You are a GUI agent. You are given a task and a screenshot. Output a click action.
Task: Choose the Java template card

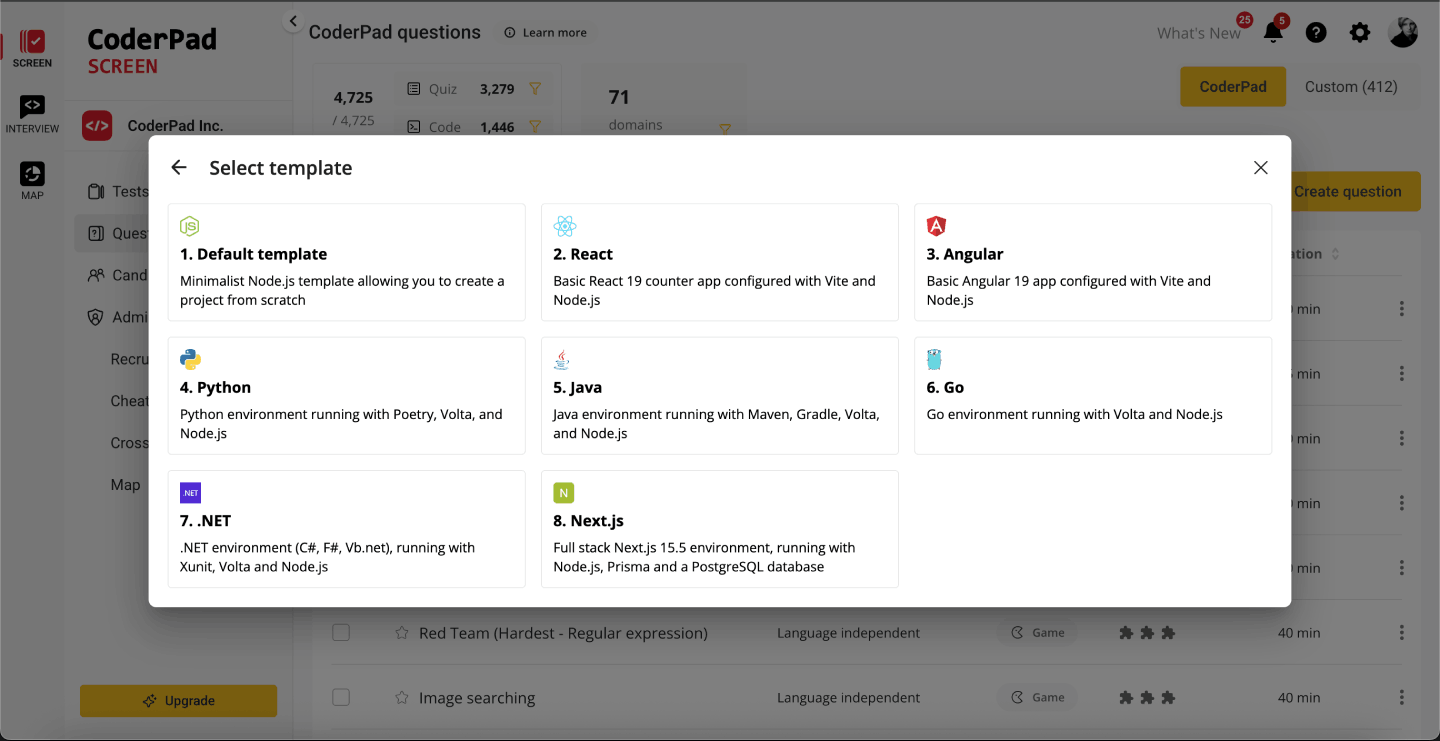pyautogui.click(x=719, y=395)
